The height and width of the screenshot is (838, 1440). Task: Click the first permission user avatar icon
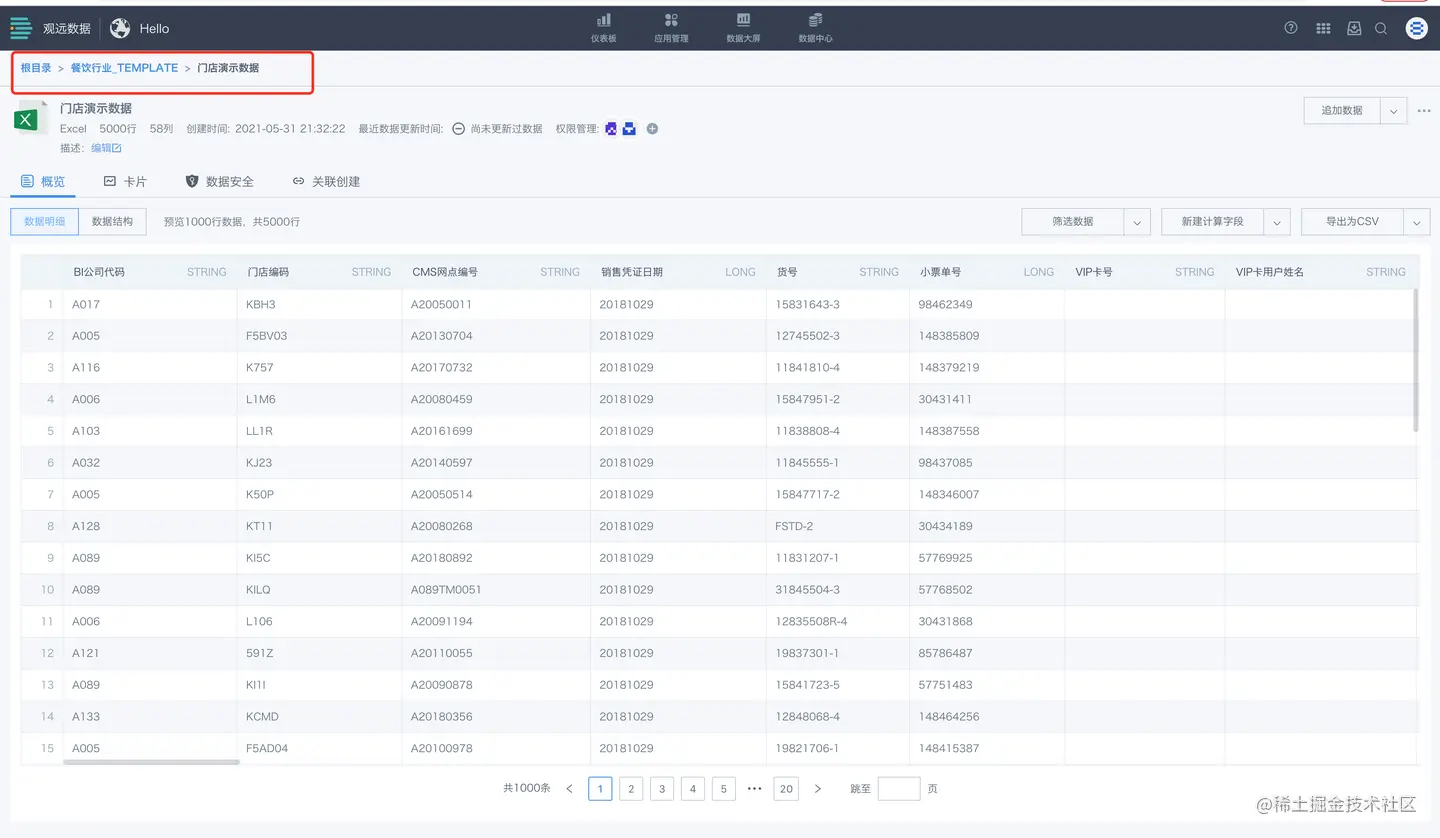611,128
